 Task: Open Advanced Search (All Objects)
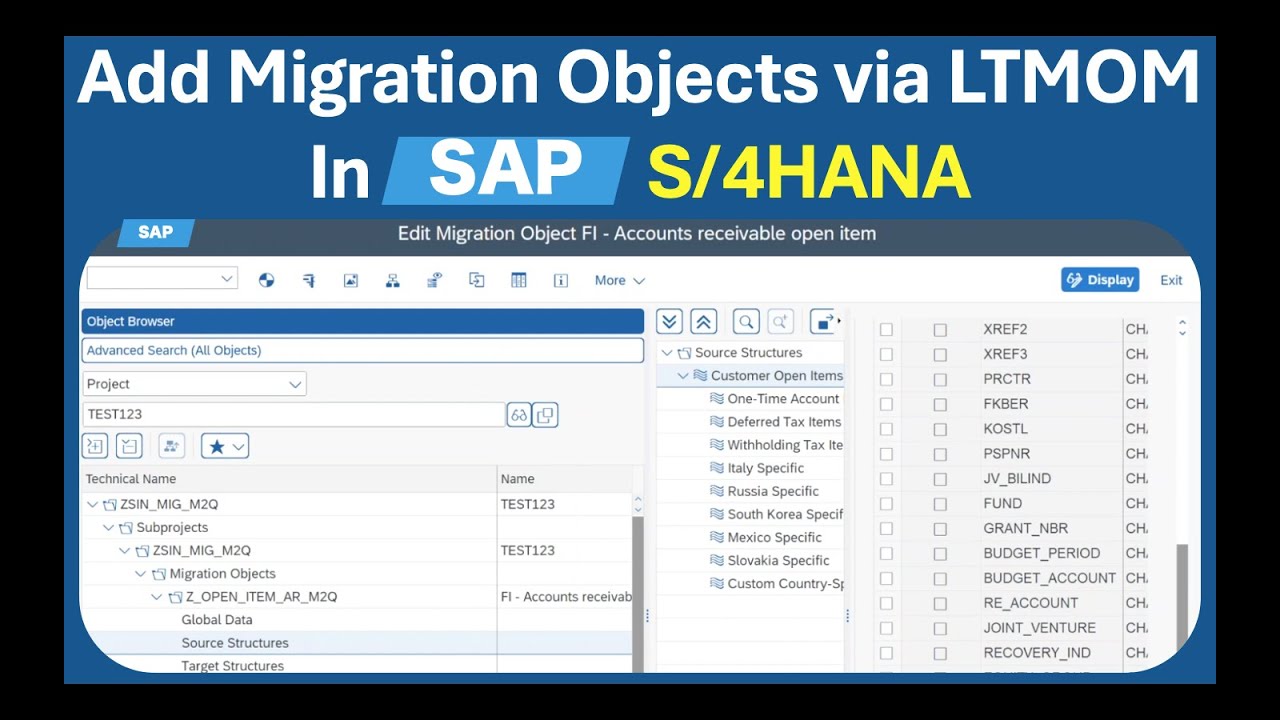coord(362,351)
